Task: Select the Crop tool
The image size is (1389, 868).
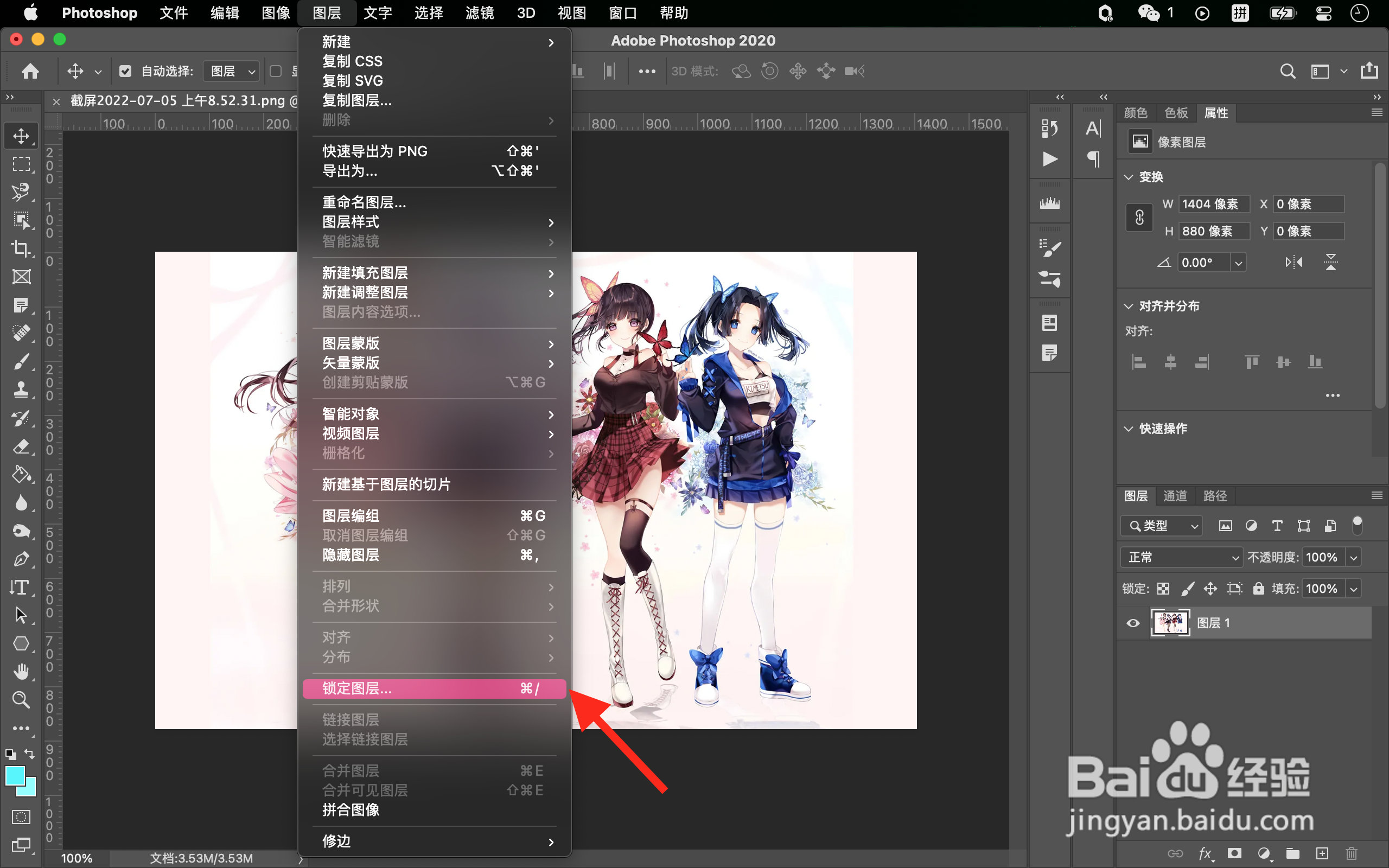Action: point(21,248)
